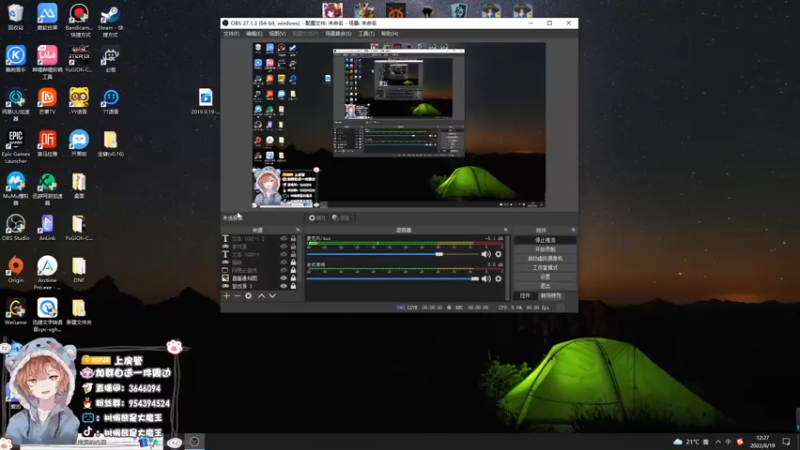Select the Arctime Pro desktop icon
The width and height of the screenshot is (800, 450).
(47, 273)
